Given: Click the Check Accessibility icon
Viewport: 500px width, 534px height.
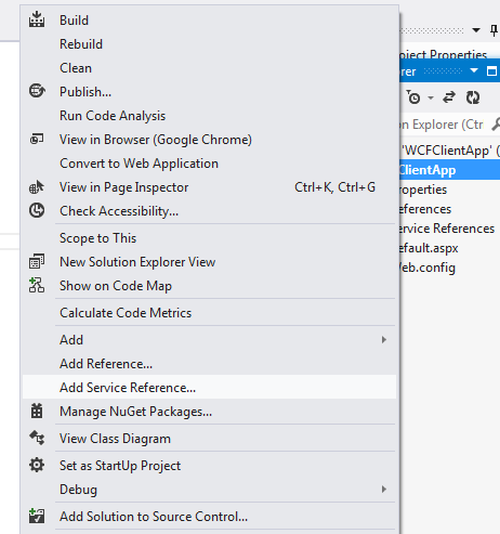Looking at the screenshot, I should coord(36,210).
